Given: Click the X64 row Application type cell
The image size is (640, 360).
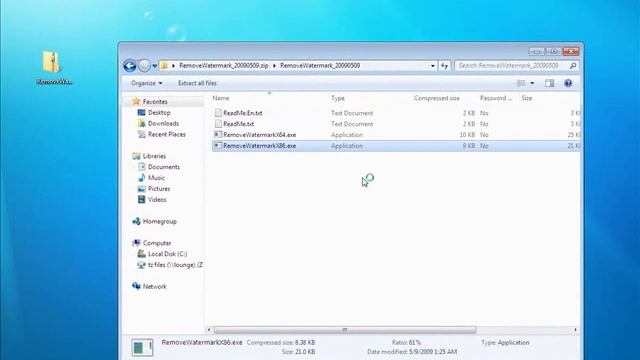Looking at the screenshot, I should (x=347, y=135).
